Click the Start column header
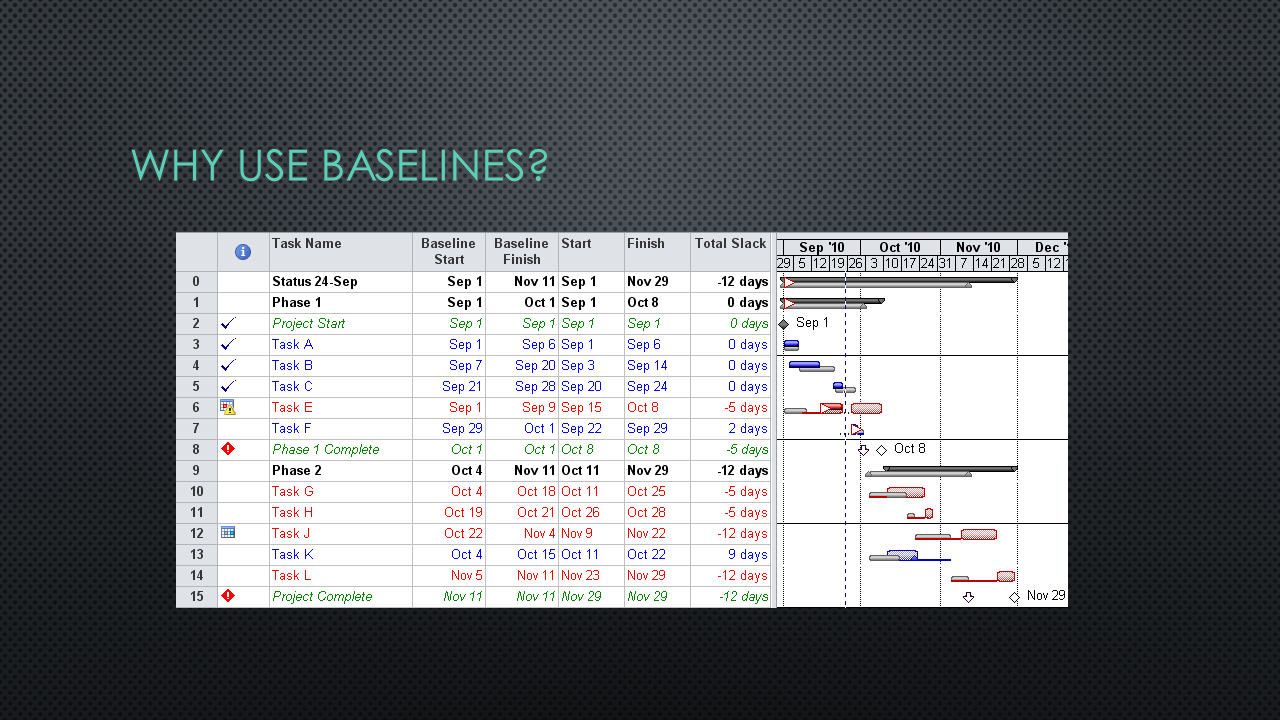 point(591,252)
